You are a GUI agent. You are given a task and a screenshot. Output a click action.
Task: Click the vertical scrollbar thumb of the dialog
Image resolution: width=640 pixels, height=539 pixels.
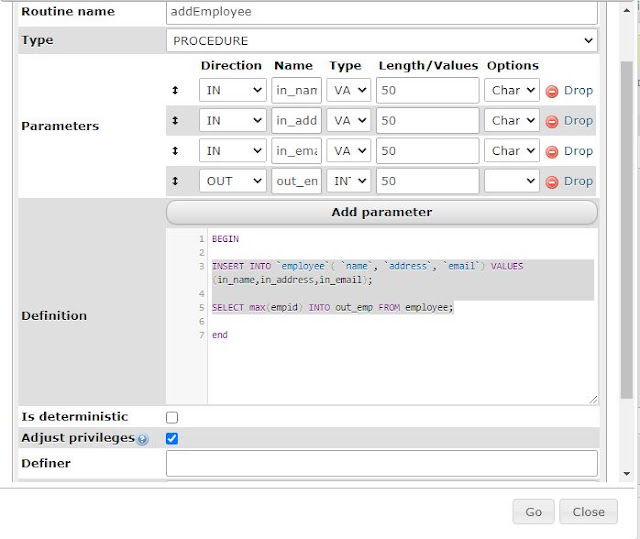point(627,230)
